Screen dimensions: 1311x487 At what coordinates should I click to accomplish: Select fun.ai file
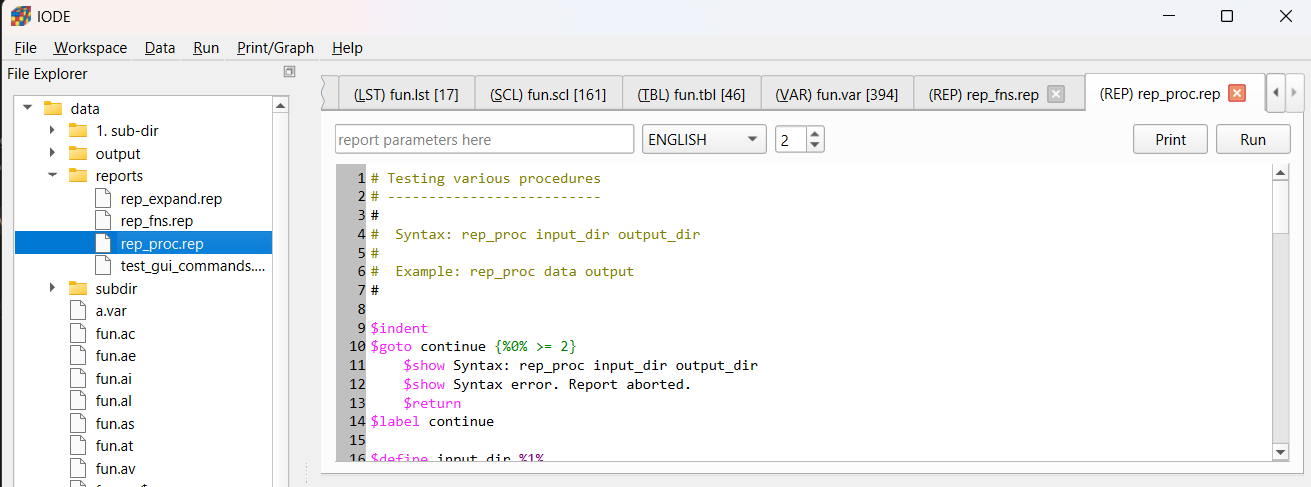pos(113,378)
